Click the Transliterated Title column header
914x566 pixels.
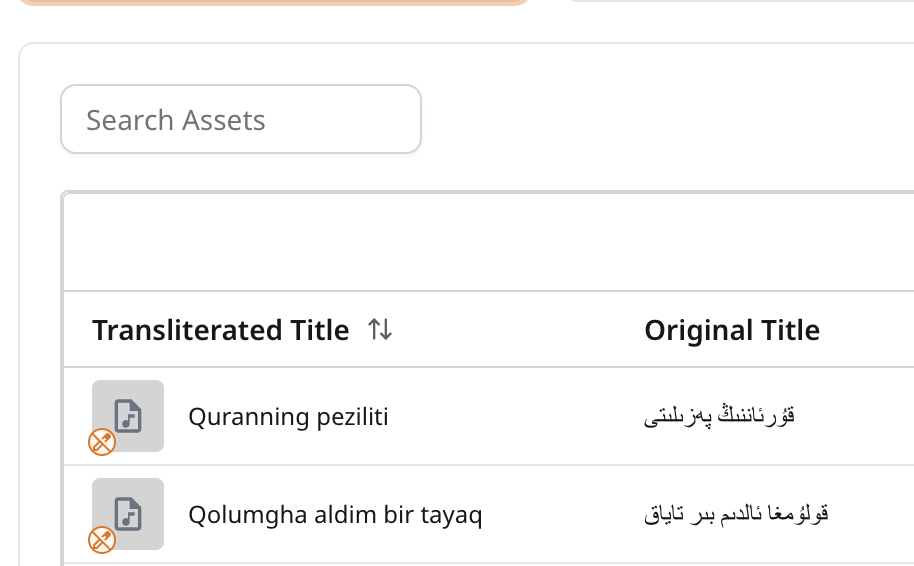click(x=220, y=330)
